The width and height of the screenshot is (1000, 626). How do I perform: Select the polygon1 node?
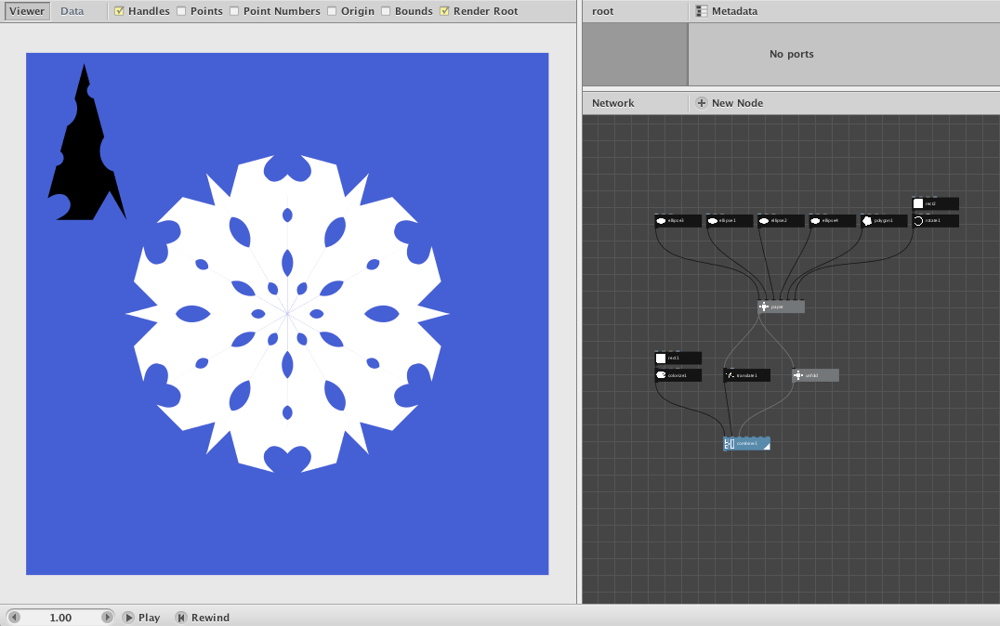[884, 221]
